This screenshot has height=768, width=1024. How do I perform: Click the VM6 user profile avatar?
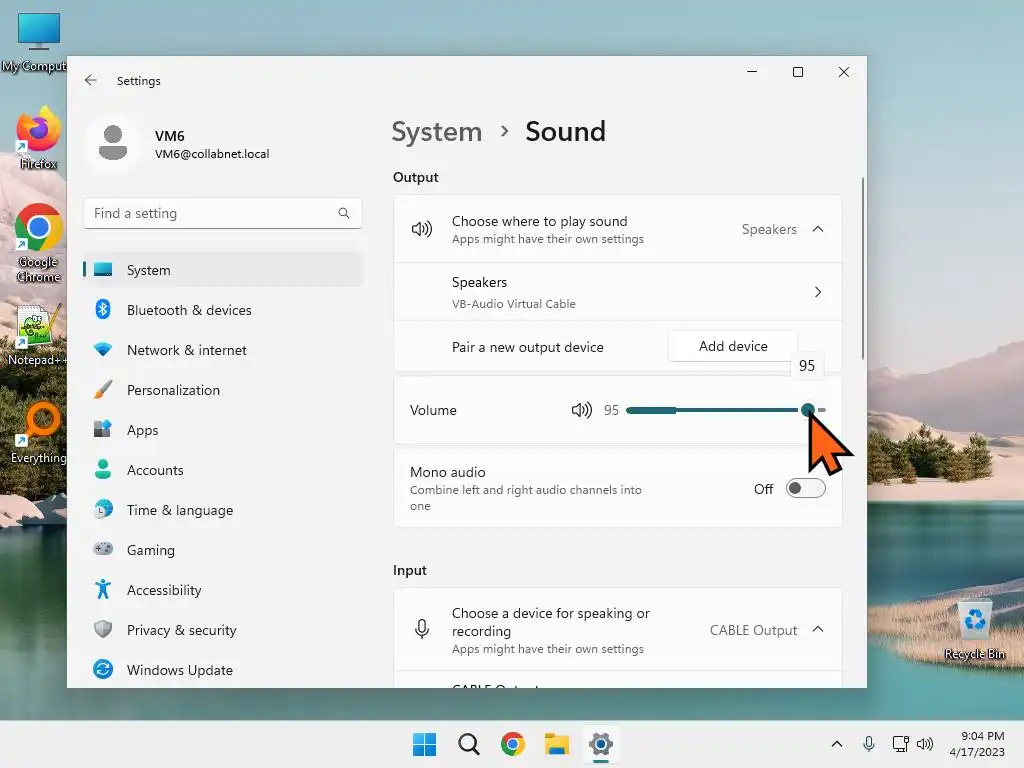click(113, 143)
